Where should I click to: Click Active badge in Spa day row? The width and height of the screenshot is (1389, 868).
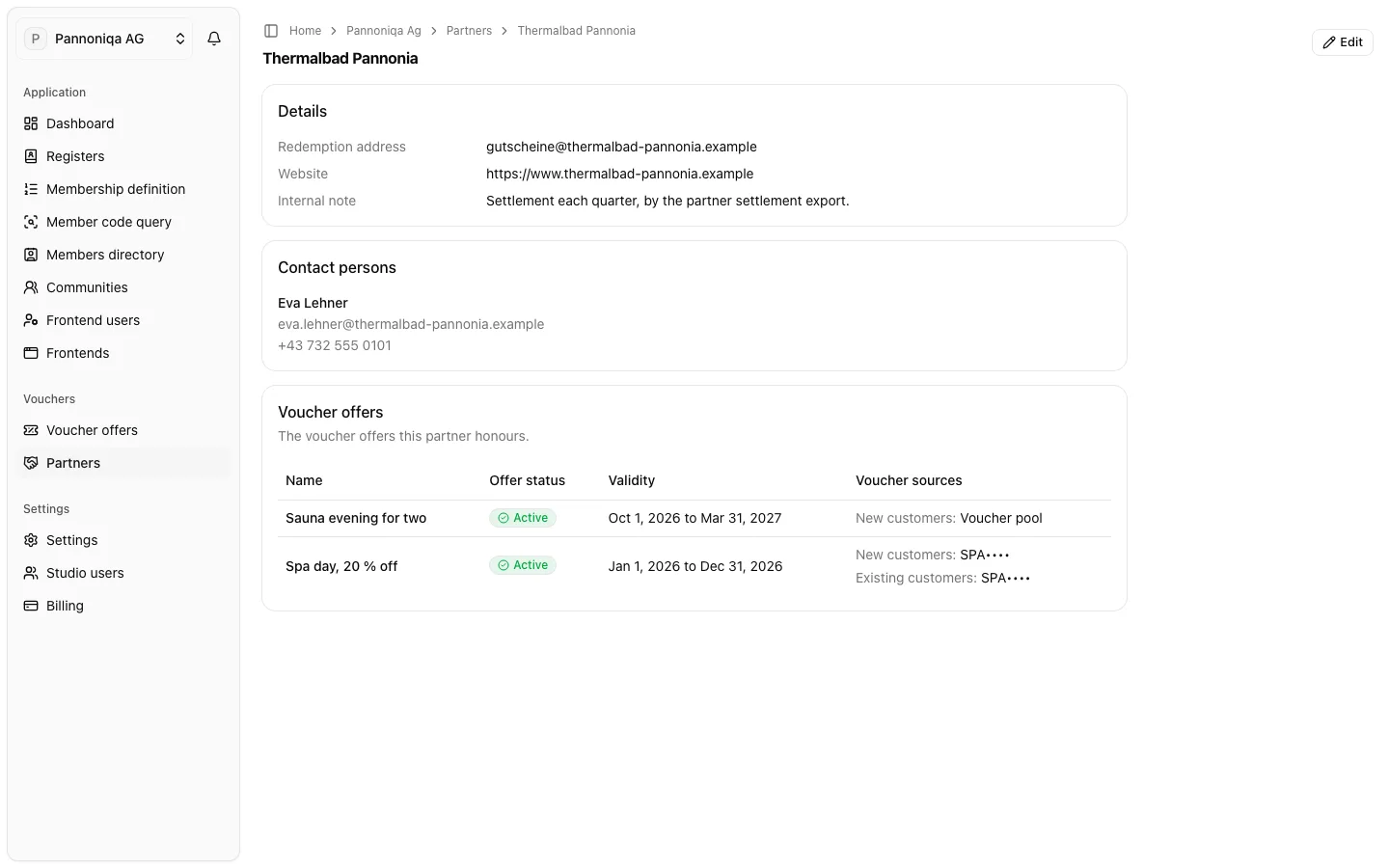523,565
